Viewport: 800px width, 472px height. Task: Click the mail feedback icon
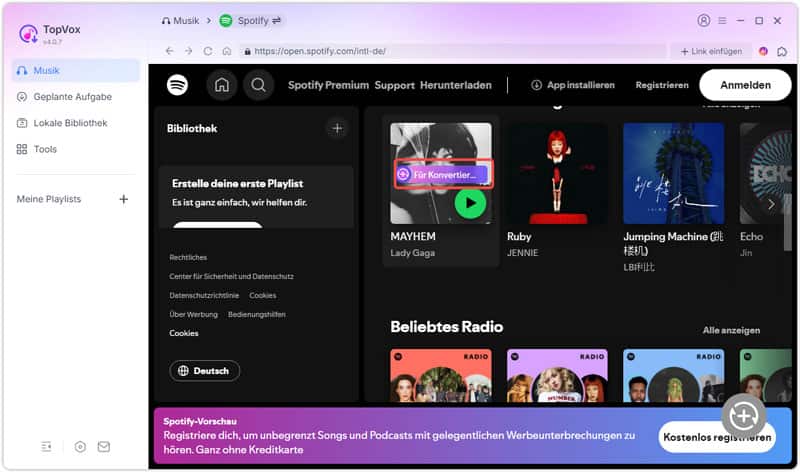(x=104, y=447)
